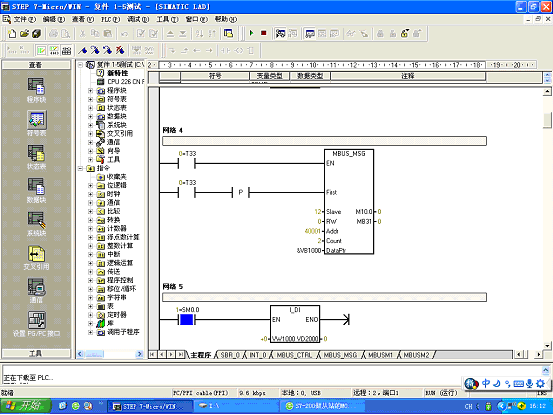
Task: Click the 查看 header button of the navigation bar
Action: coord(36,65)
